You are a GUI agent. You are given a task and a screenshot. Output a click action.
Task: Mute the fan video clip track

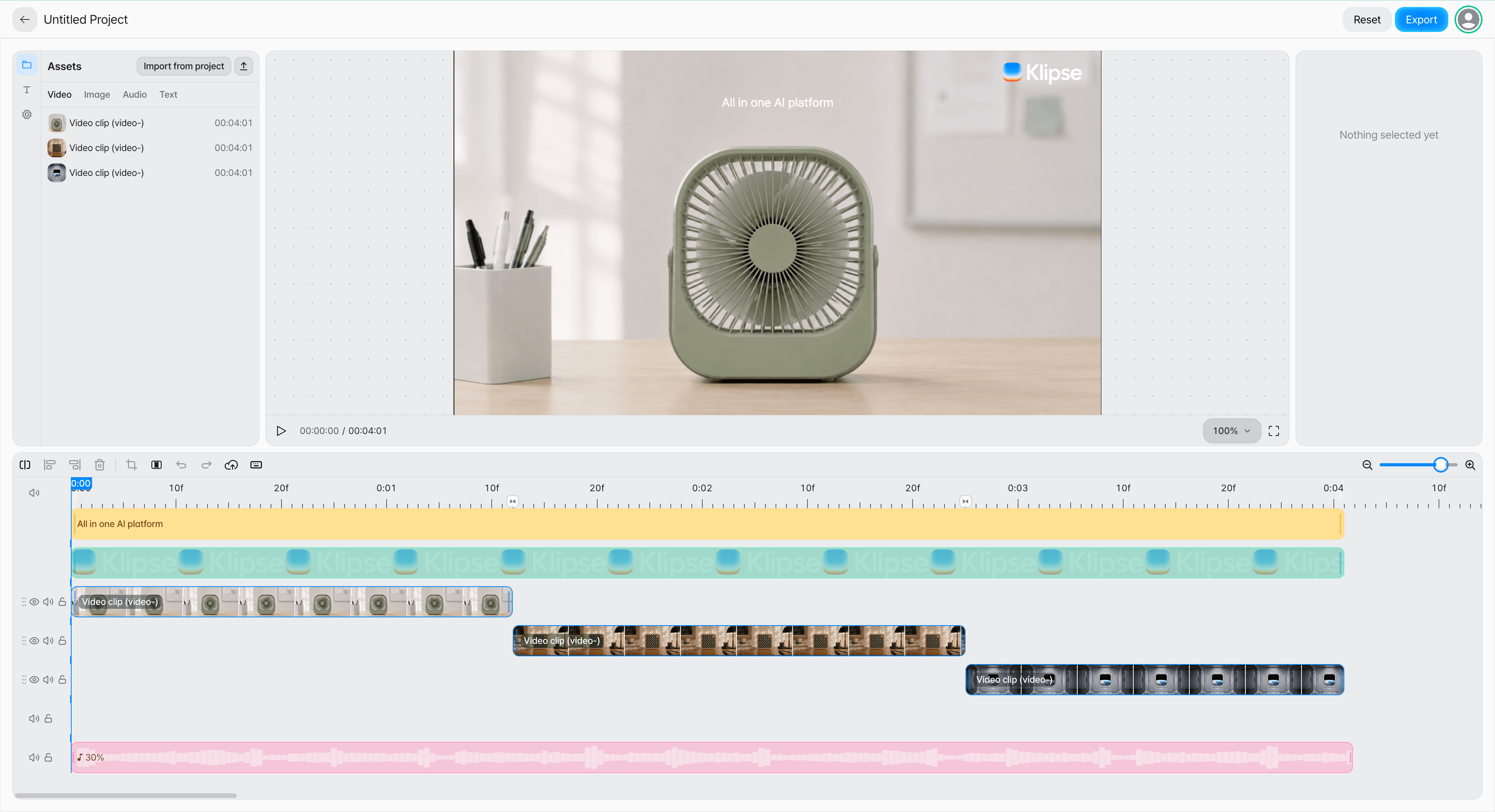pos(48,602)
